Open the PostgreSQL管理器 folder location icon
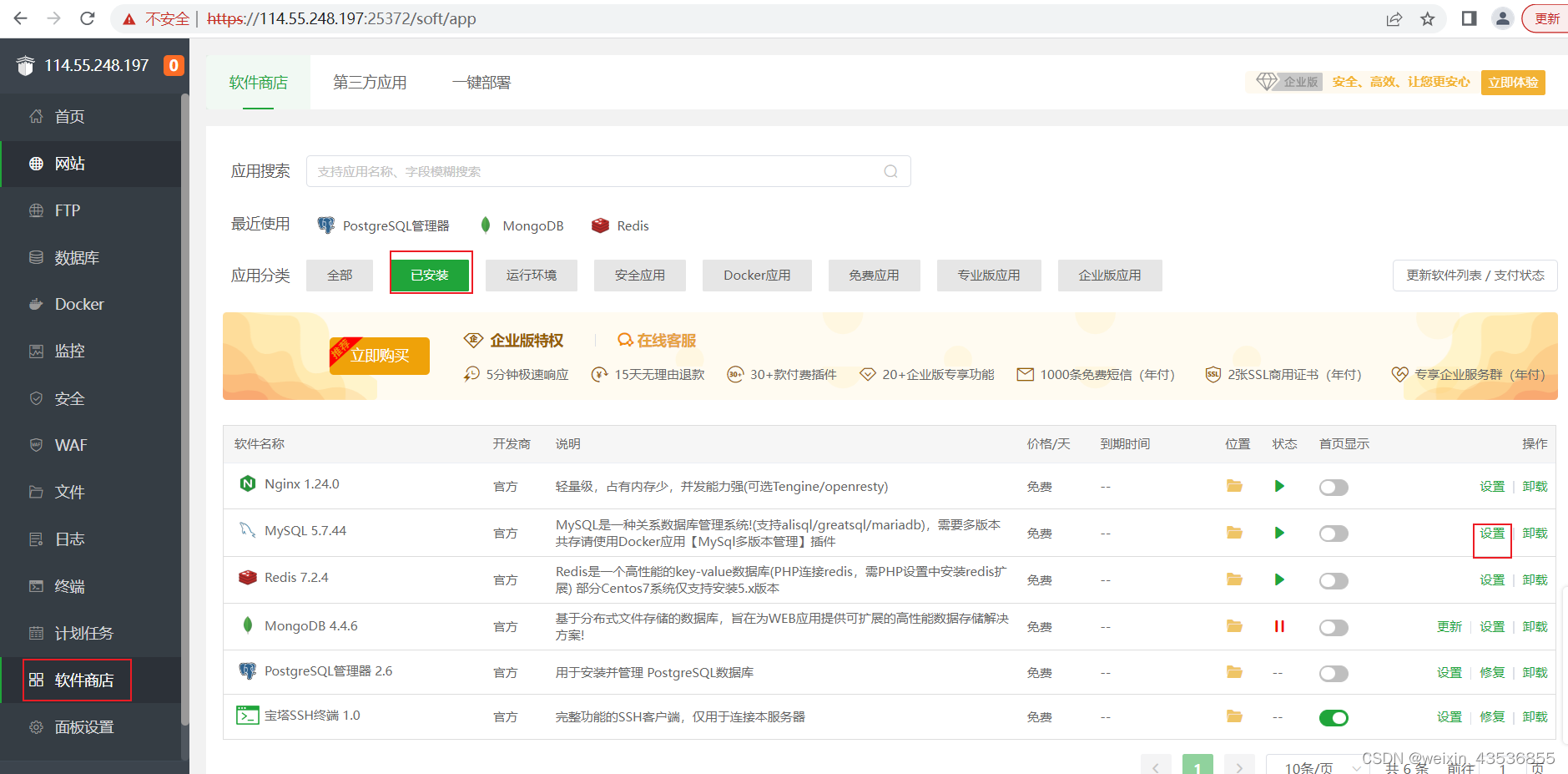Screen dimensions: 1568x774 click(1235, 672)
